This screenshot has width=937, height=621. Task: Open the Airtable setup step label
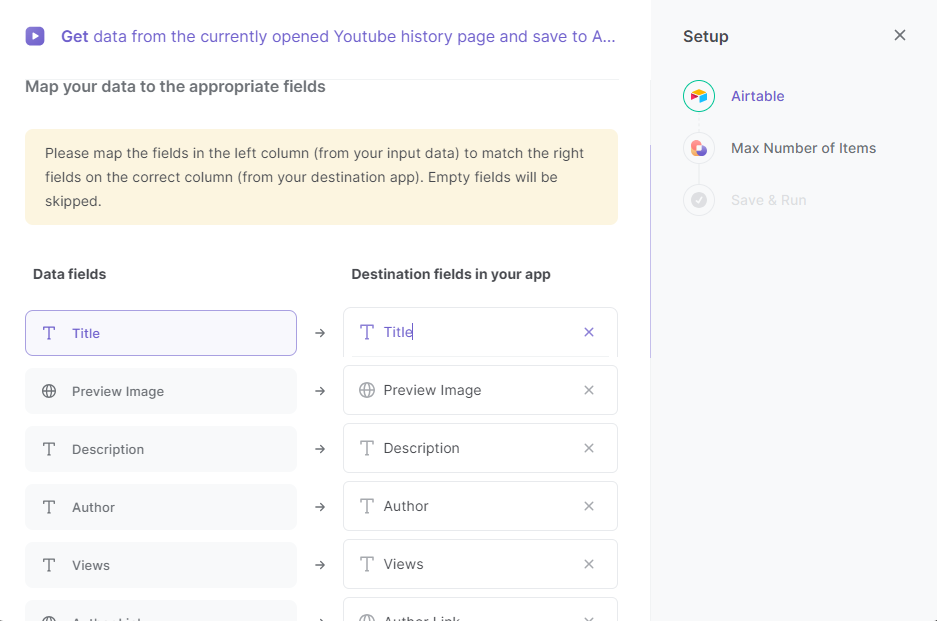coord(757,96)
